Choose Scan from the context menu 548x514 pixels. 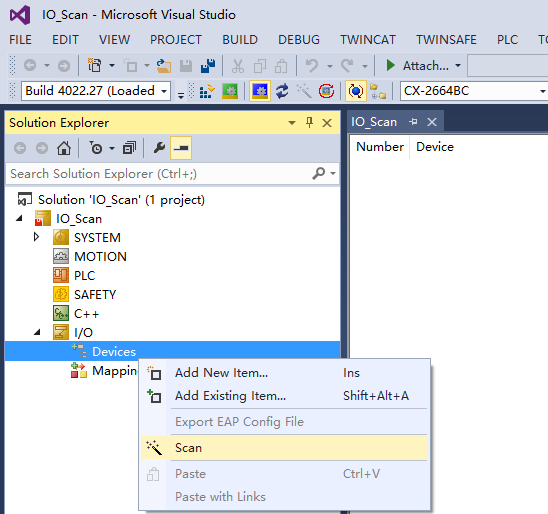pyautogui.click(x=284, y=448)
